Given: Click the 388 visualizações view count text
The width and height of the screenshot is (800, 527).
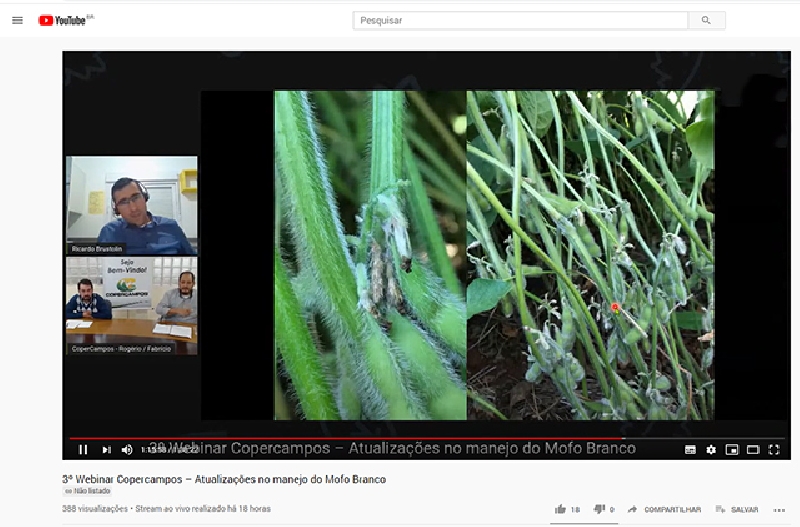Looking at the screenshot, I should (x=95, y=509).
